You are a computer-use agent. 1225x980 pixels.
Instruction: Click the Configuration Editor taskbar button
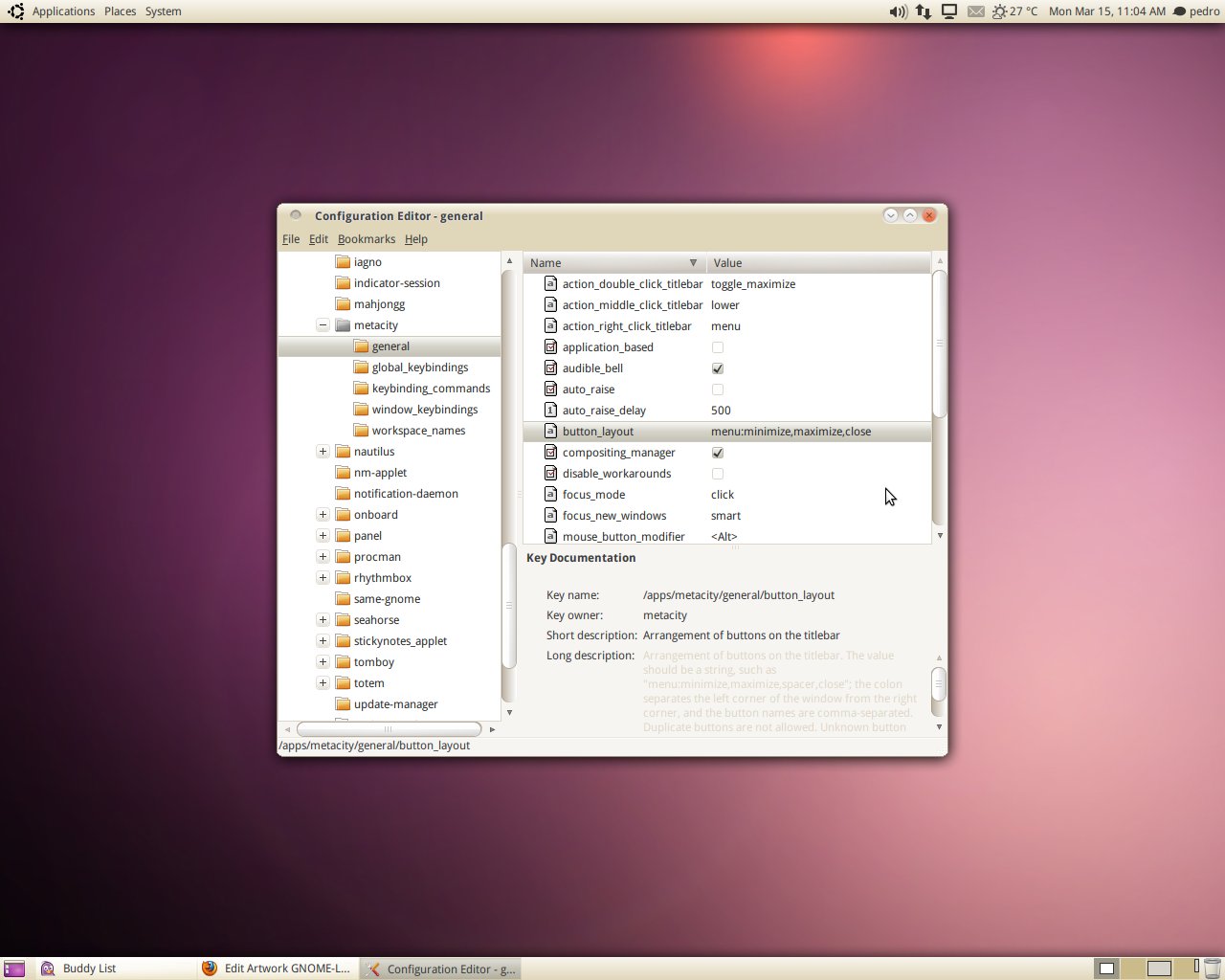pos(441,969)
